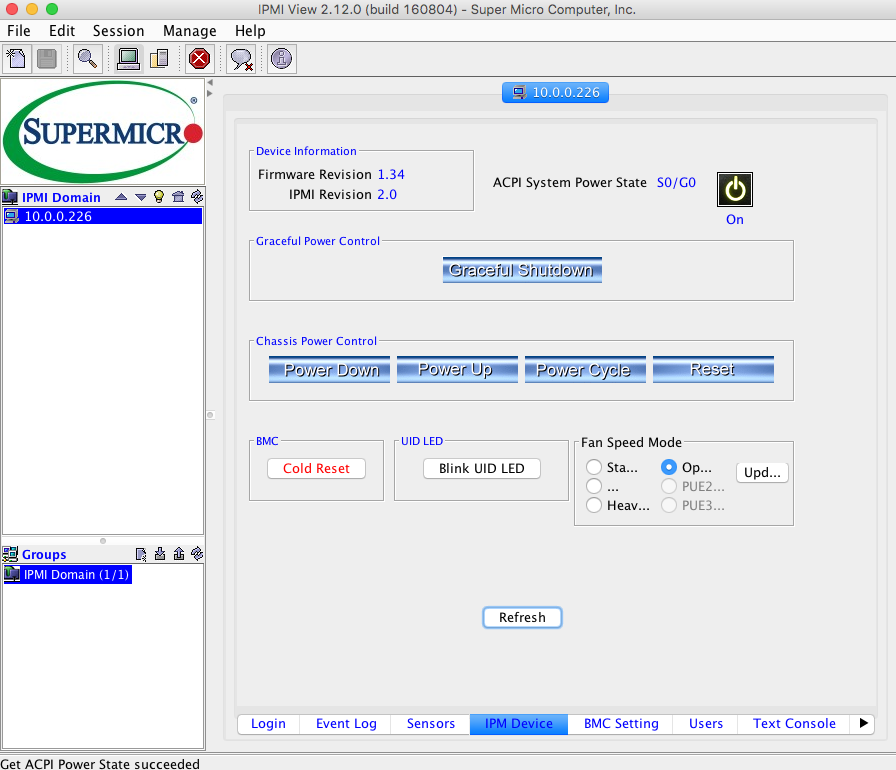The image size is (896, 770).
Task: Click the computers icon beside Groups title
Action: tap(10, 554)
